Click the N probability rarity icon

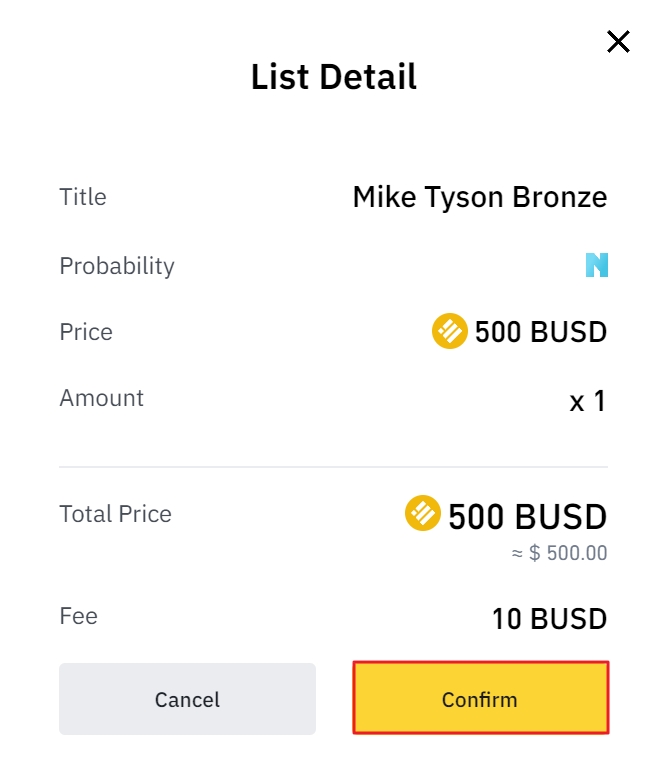(x=597, y=265)
